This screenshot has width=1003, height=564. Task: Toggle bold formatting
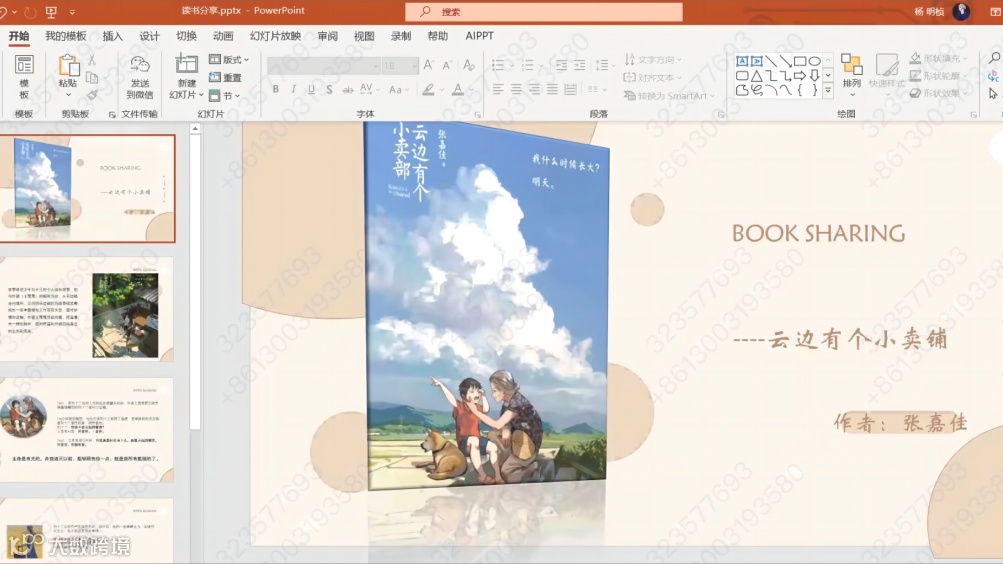[276, 90]
